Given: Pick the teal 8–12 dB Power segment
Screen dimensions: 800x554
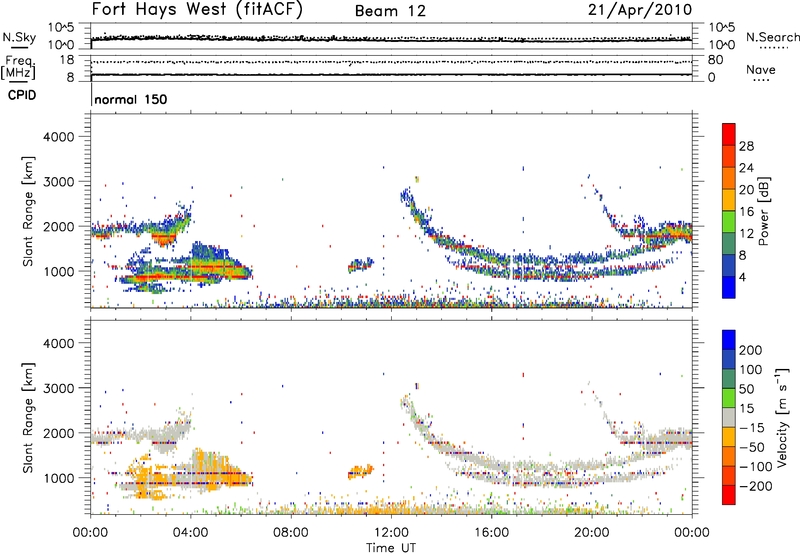Looking at the screenshot, I should coord(729,244).
